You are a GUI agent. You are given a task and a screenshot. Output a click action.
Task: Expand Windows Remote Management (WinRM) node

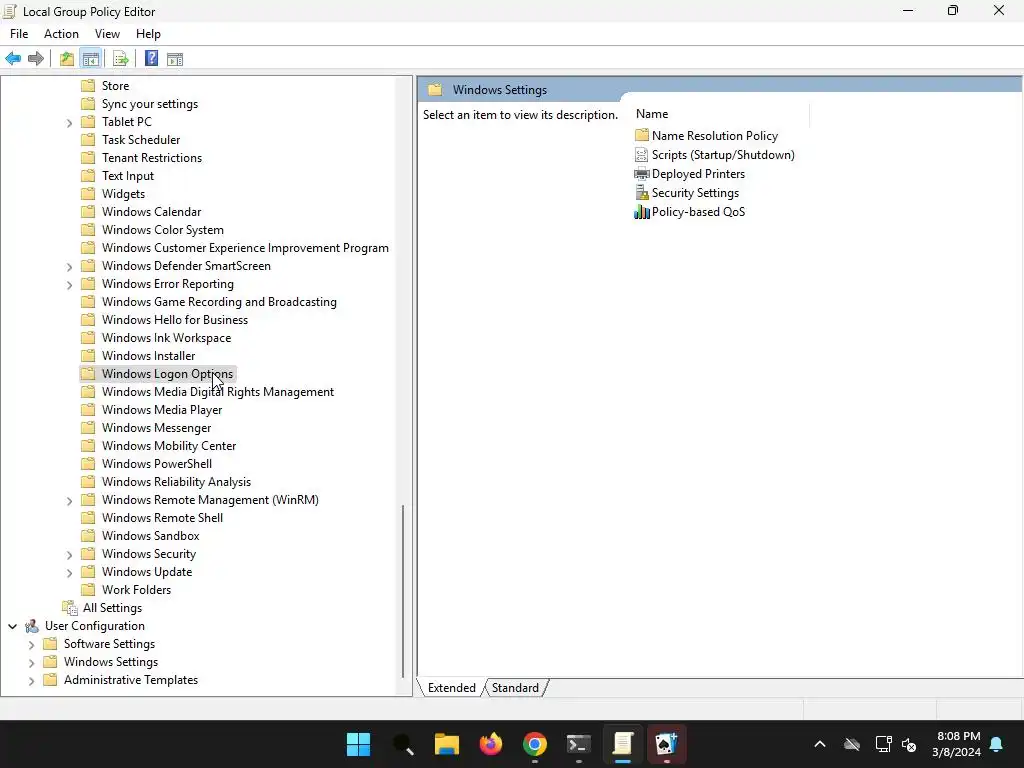point(69,500)
